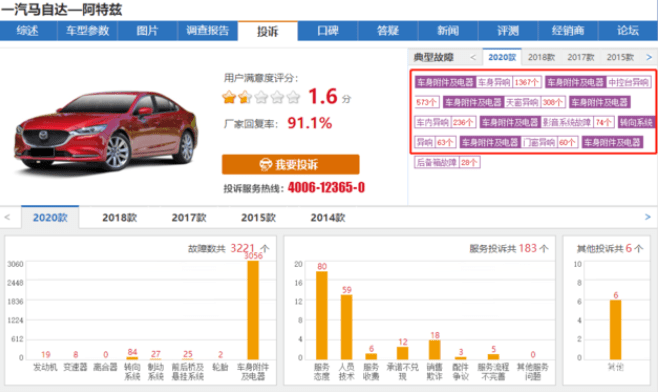Click the 后备箱故障 28个 tag
Screen dimensions: 661x392
pyautogui.click(x=447, y=162)
